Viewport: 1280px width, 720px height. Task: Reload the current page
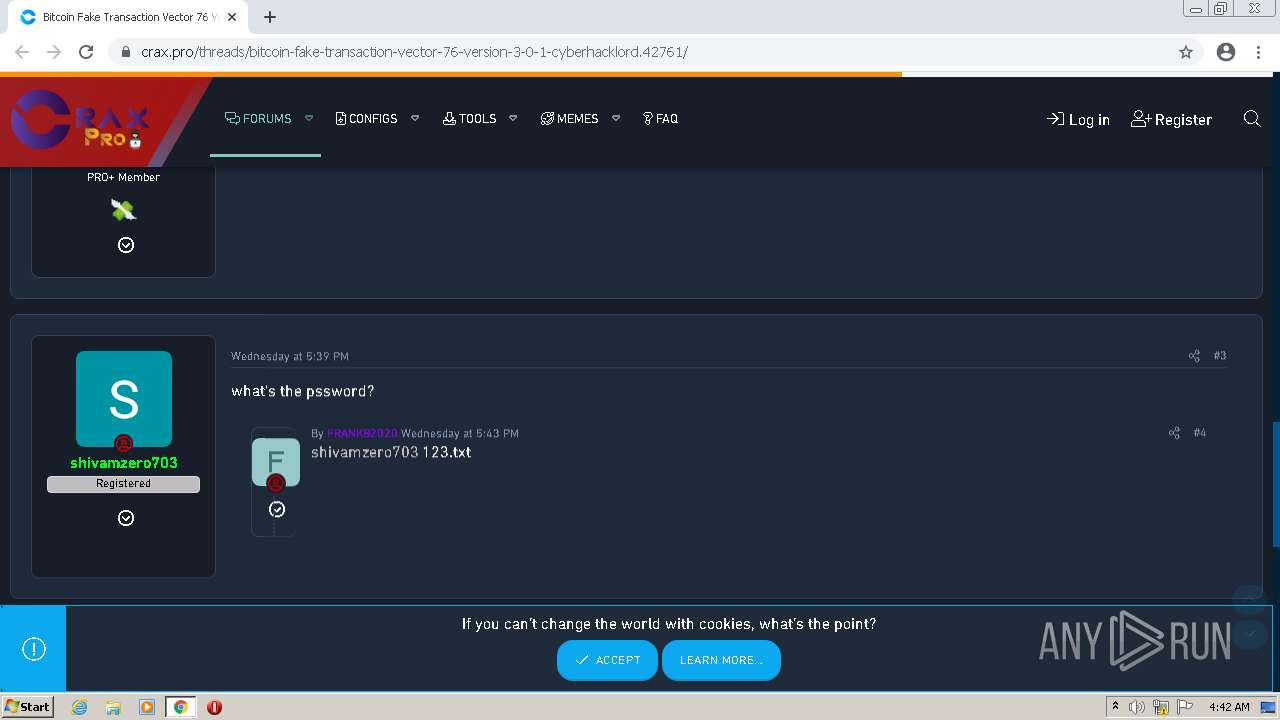[x=86, y=52]
